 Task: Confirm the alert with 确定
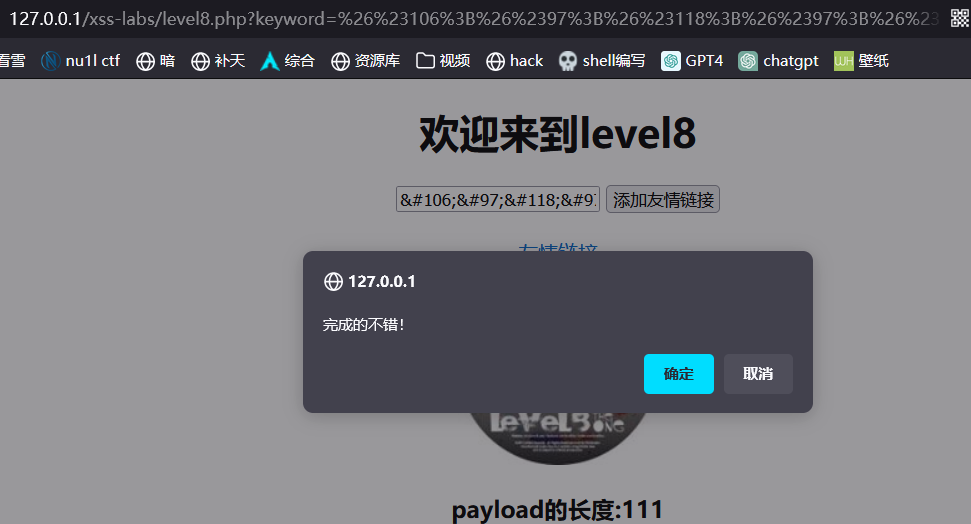[x=678, y=374]
